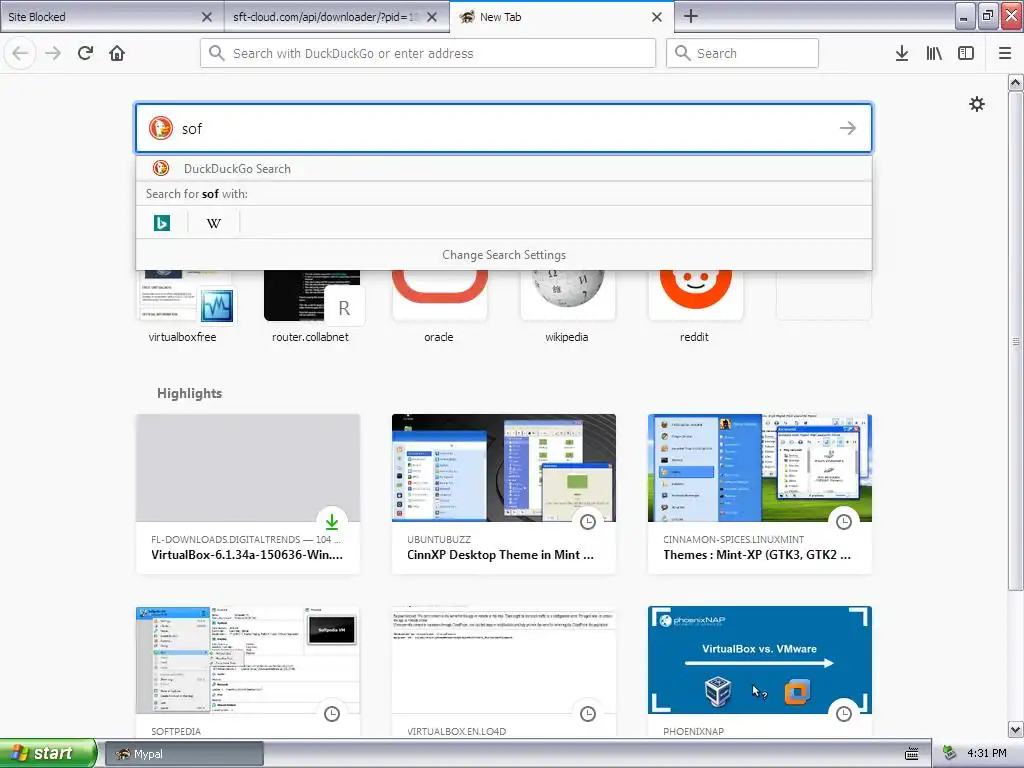
Task: Open new tab page settings gear
Action: pyautogui.click(x=977, y=104)
